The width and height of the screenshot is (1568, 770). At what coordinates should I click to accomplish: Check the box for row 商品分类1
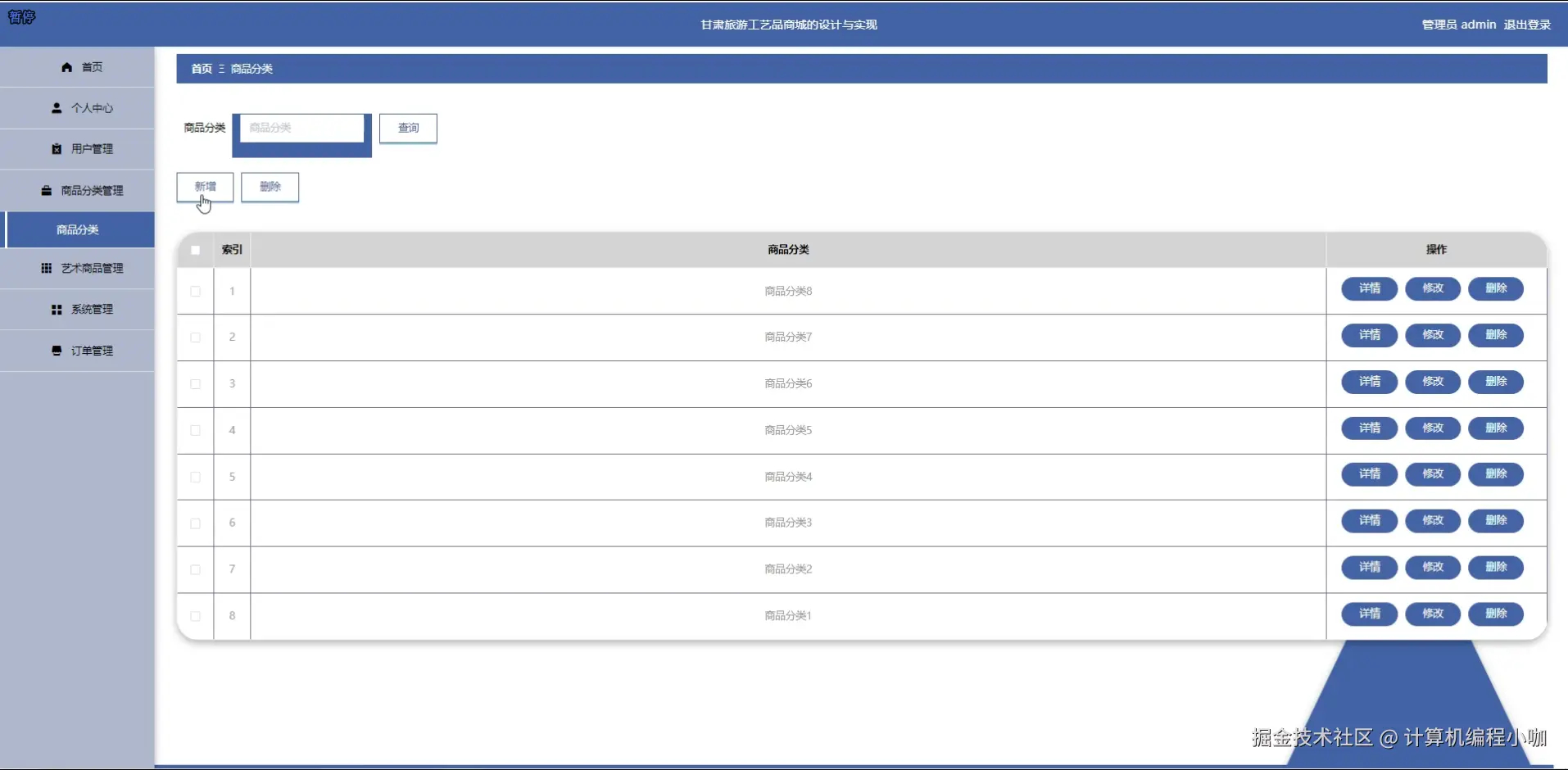[195, 616]
